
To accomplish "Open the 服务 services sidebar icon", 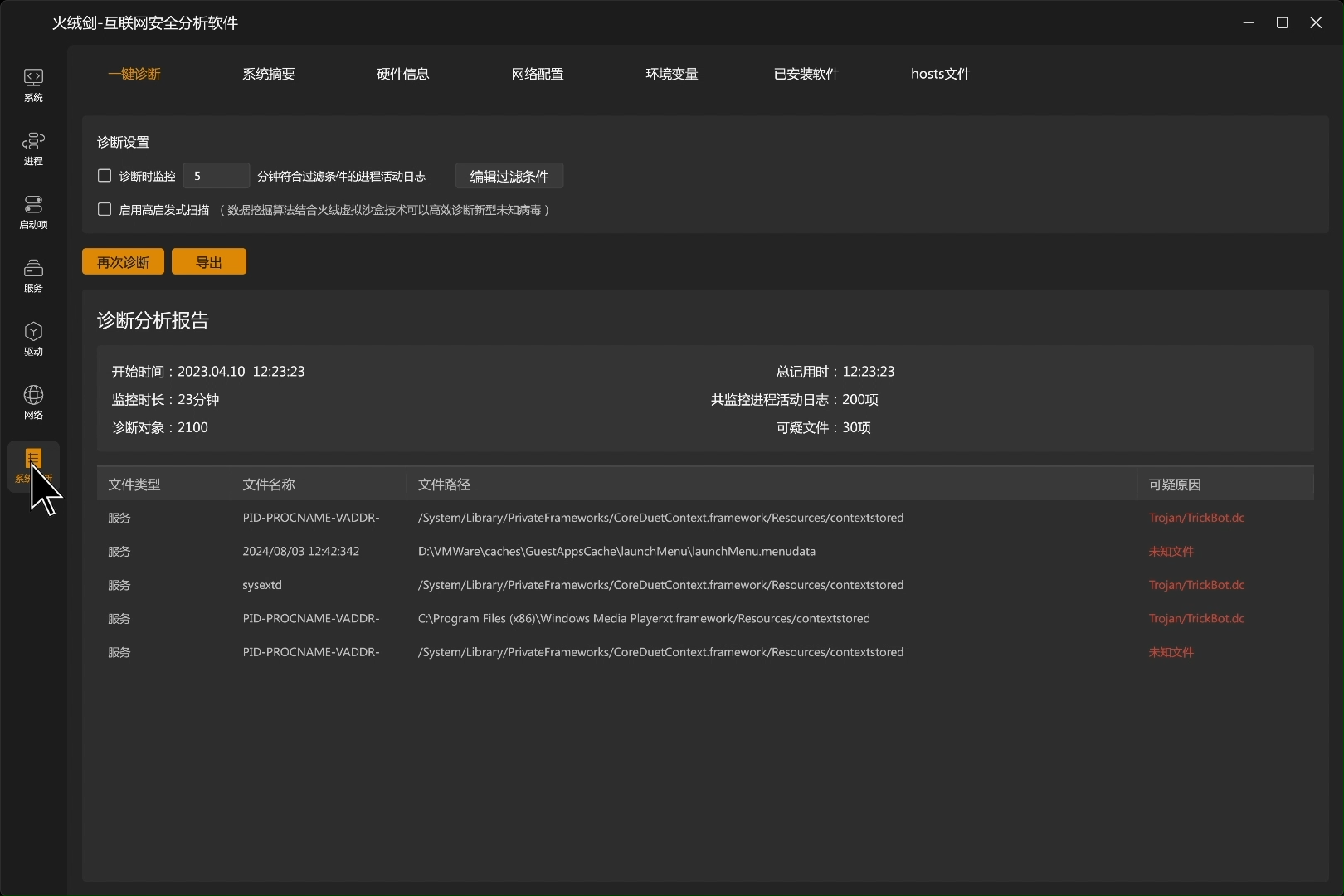I will point(33,275).
